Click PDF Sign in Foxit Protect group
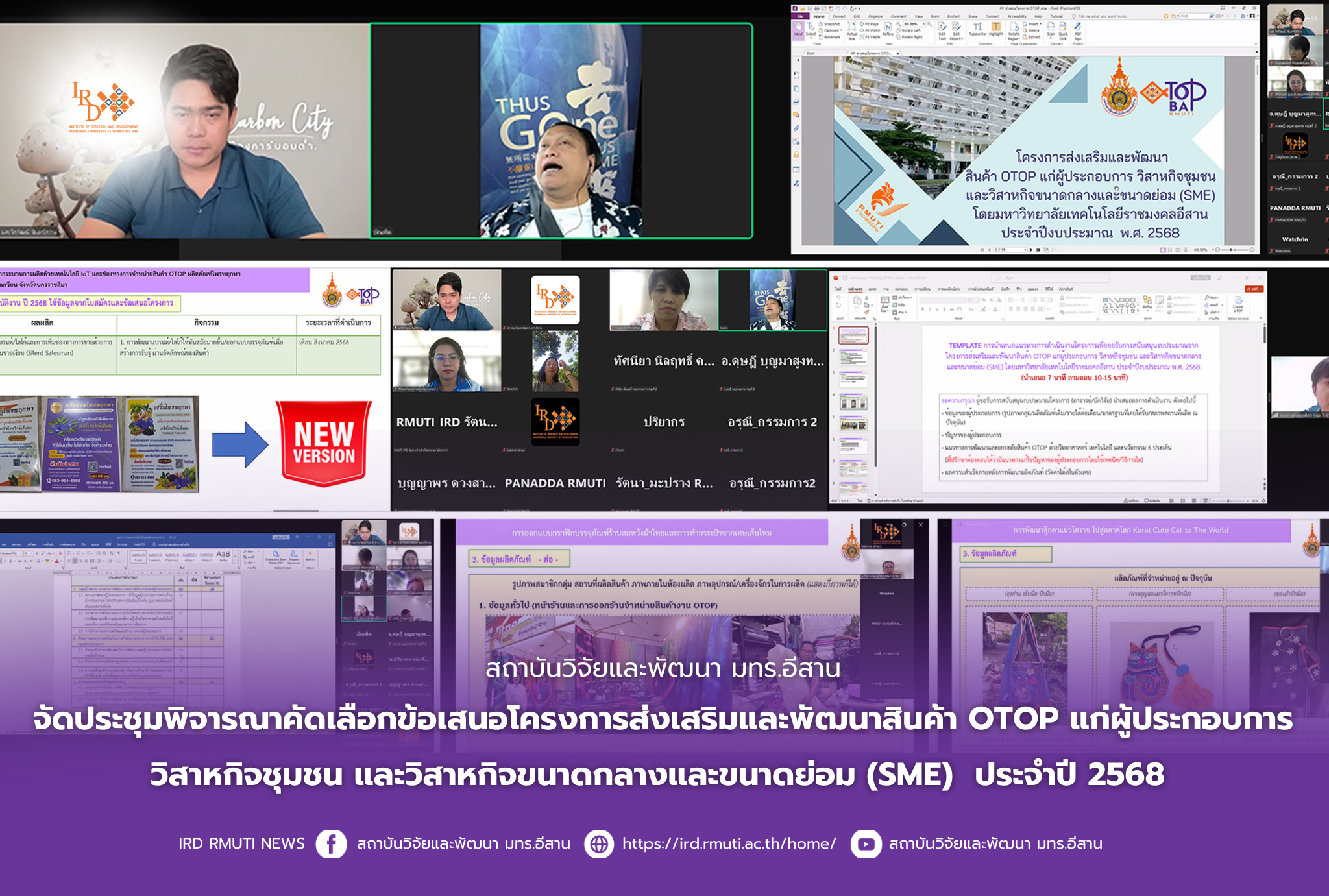 point(1078,32)
